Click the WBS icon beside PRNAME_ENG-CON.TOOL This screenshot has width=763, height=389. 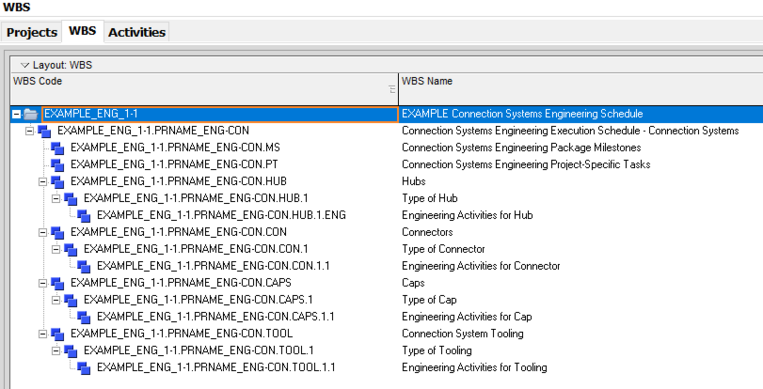click(57, 334)
